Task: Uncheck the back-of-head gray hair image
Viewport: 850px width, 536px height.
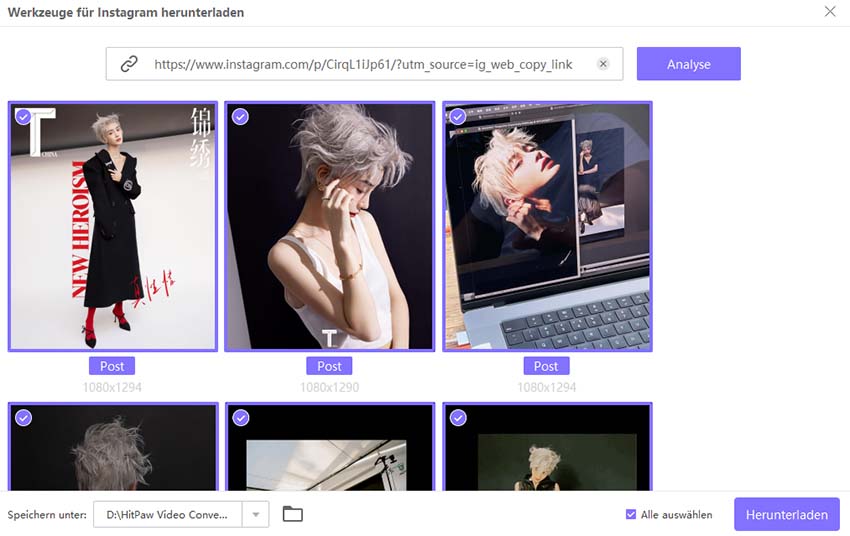Action: [x=23, y=418]
